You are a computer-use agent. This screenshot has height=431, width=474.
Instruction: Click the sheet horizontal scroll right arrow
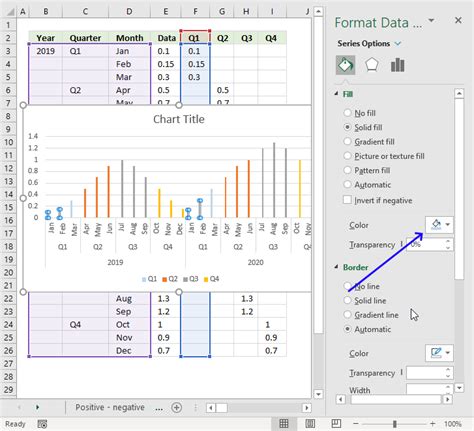click(306, 407)
